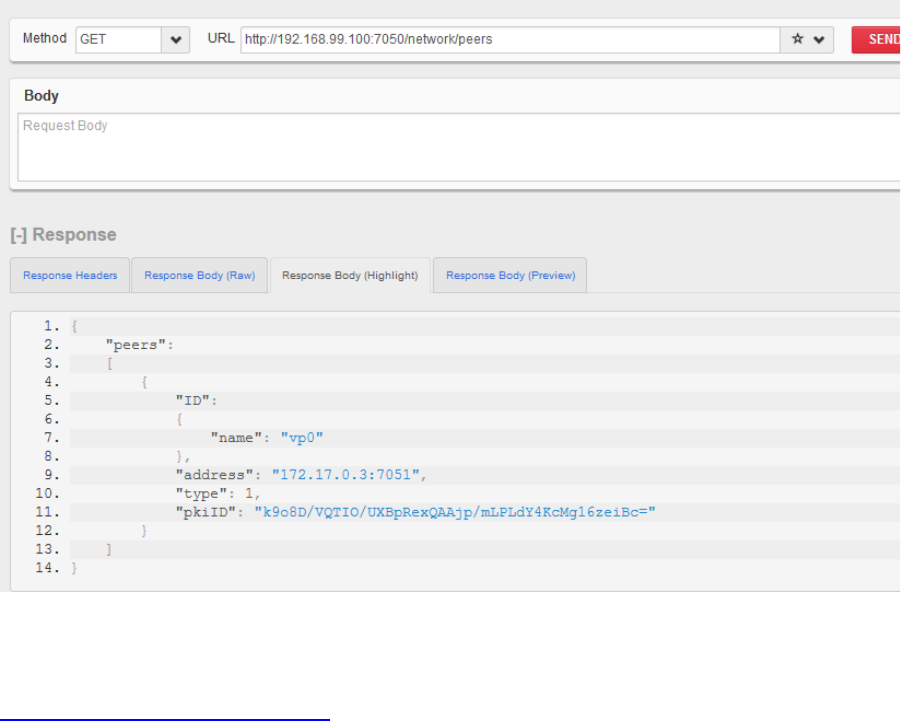Click the pkiID value string
Screen dimensions: 901x721
tap(455, 512)
